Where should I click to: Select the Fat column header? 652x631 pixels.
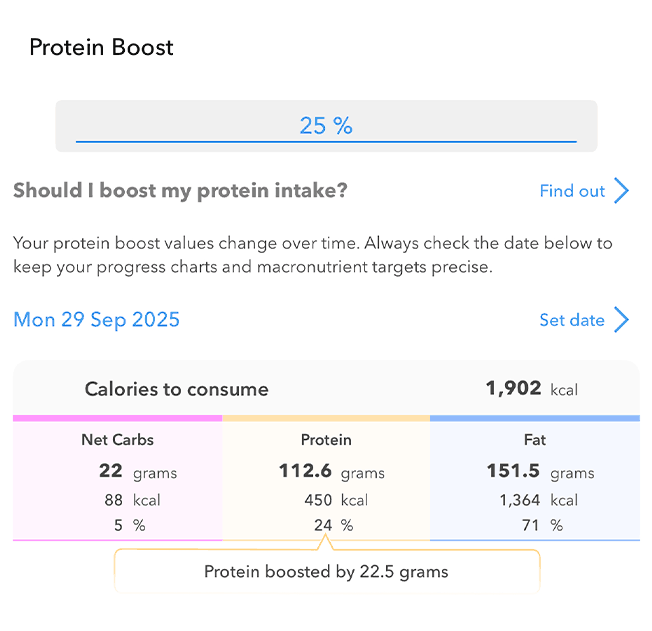click(x=534, y=439)
